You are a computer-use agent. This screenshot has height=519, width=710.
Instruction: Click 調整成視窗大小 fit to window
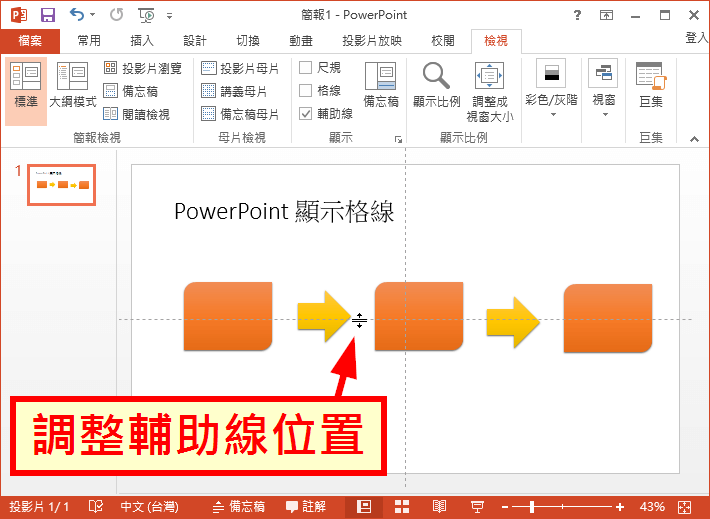(x=489, y=92)
